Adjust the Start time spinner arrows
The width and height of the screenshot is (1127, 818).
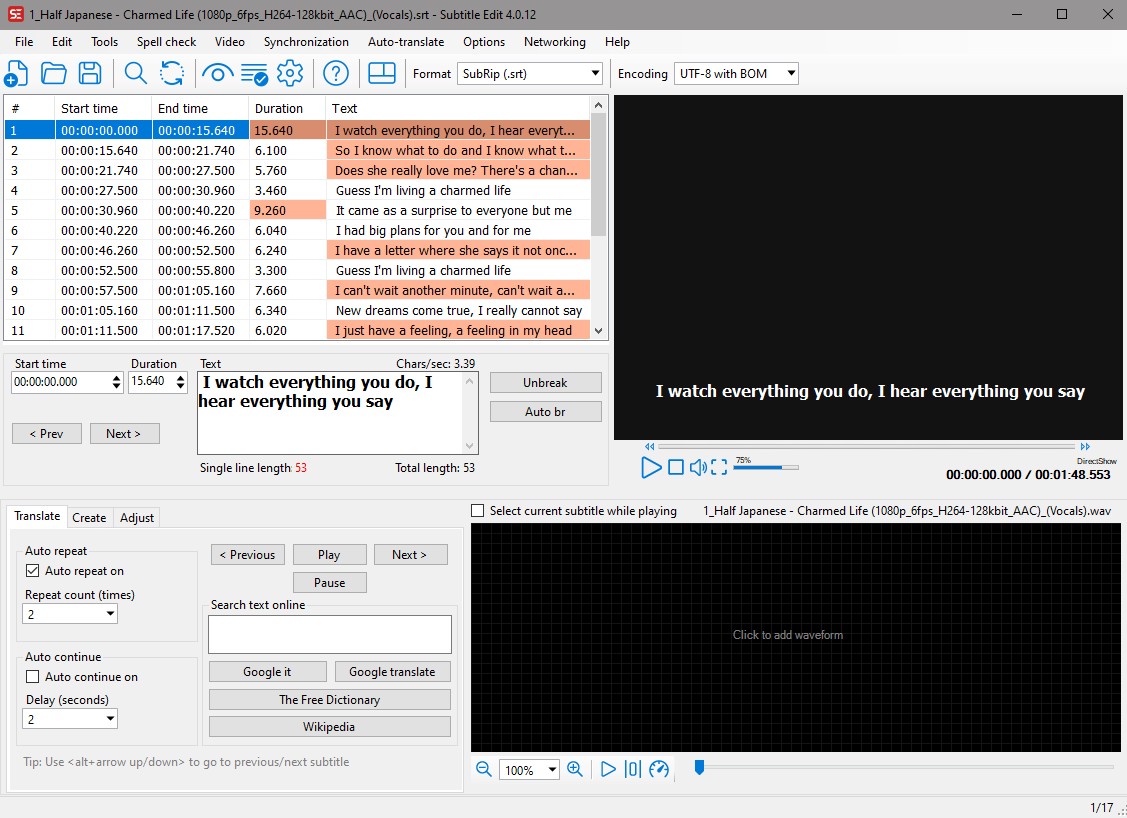click(116, 382)
